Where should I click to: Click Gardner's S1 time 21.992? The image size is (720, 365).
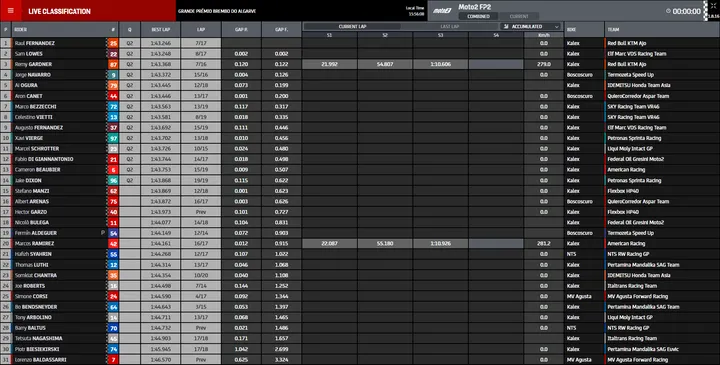pyautogui.click(x=329, y=64)
